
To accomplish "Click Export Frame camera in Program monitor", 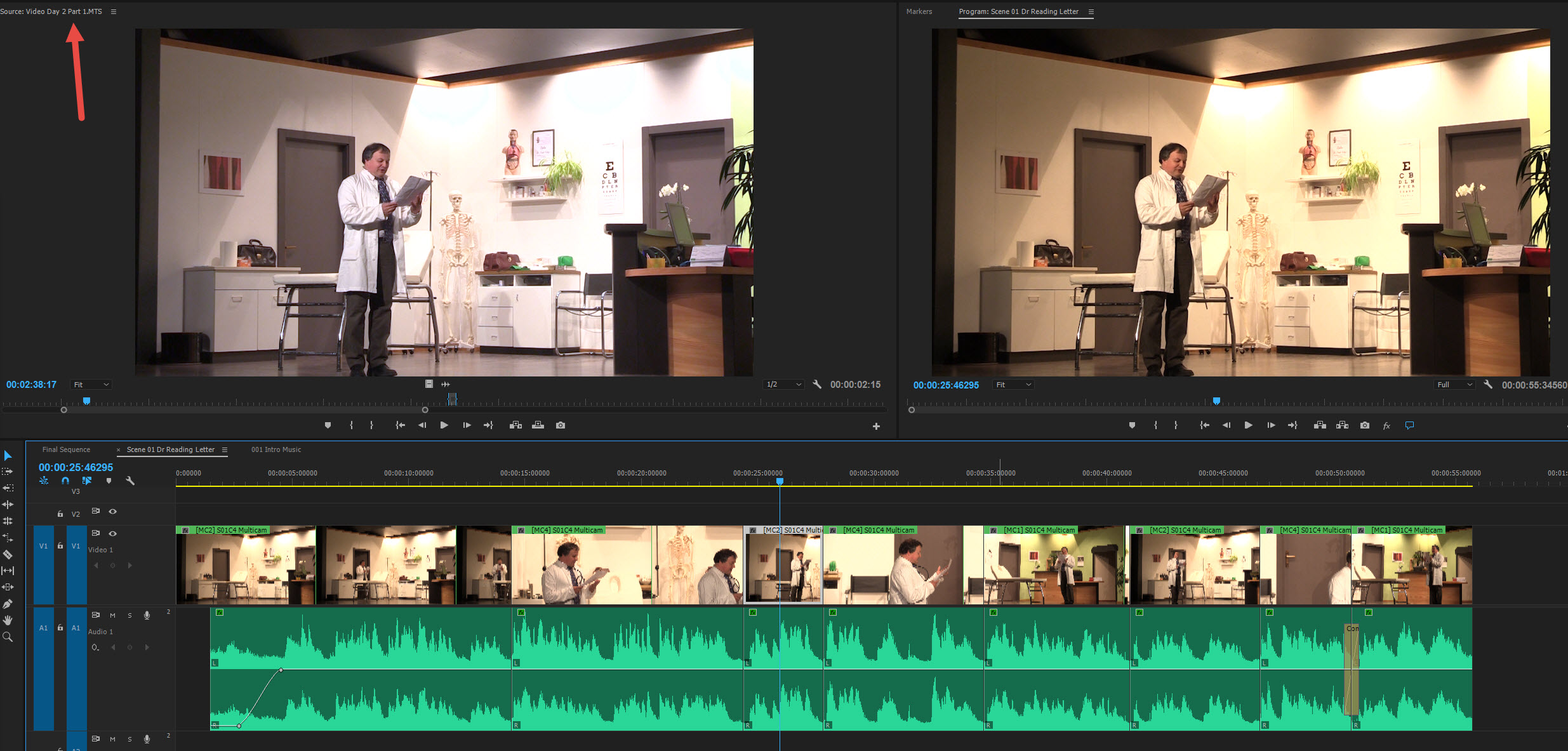I will point(1364,425).
